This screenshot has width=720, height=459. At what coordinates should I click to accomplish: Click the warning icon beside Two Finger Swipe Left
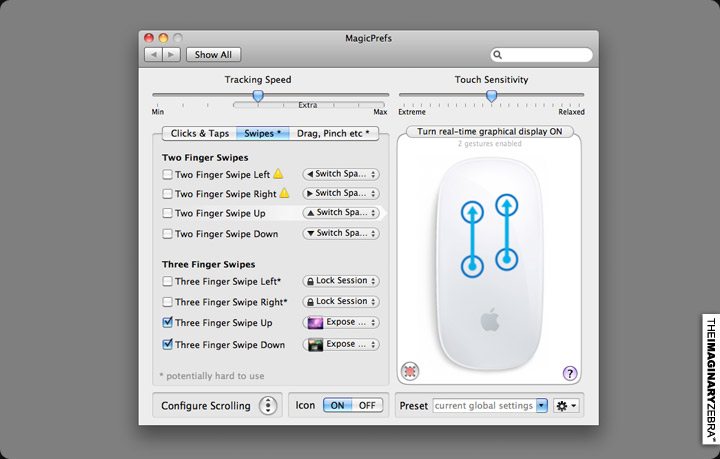(x=279, y=174)
